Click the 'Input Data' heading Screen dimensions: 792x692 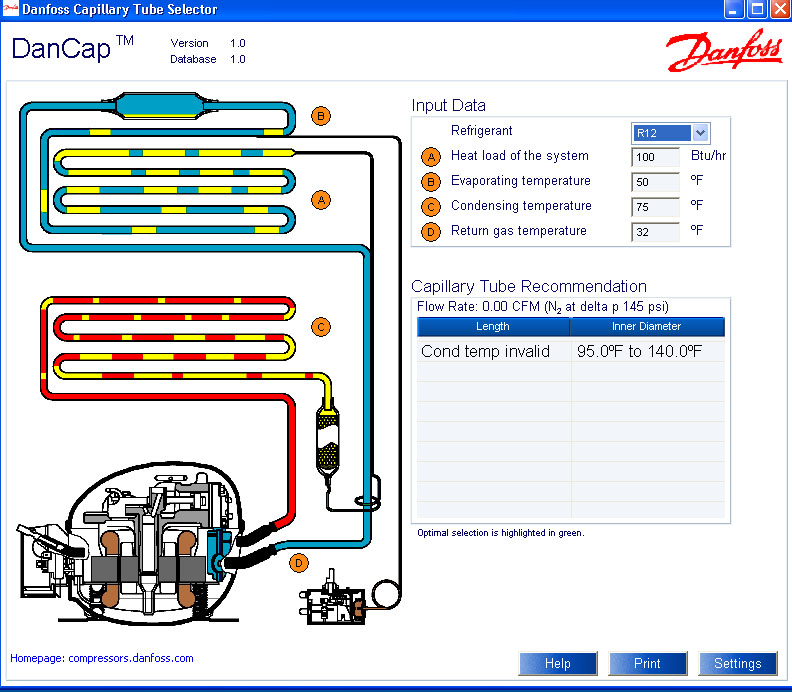click(449, 105)
